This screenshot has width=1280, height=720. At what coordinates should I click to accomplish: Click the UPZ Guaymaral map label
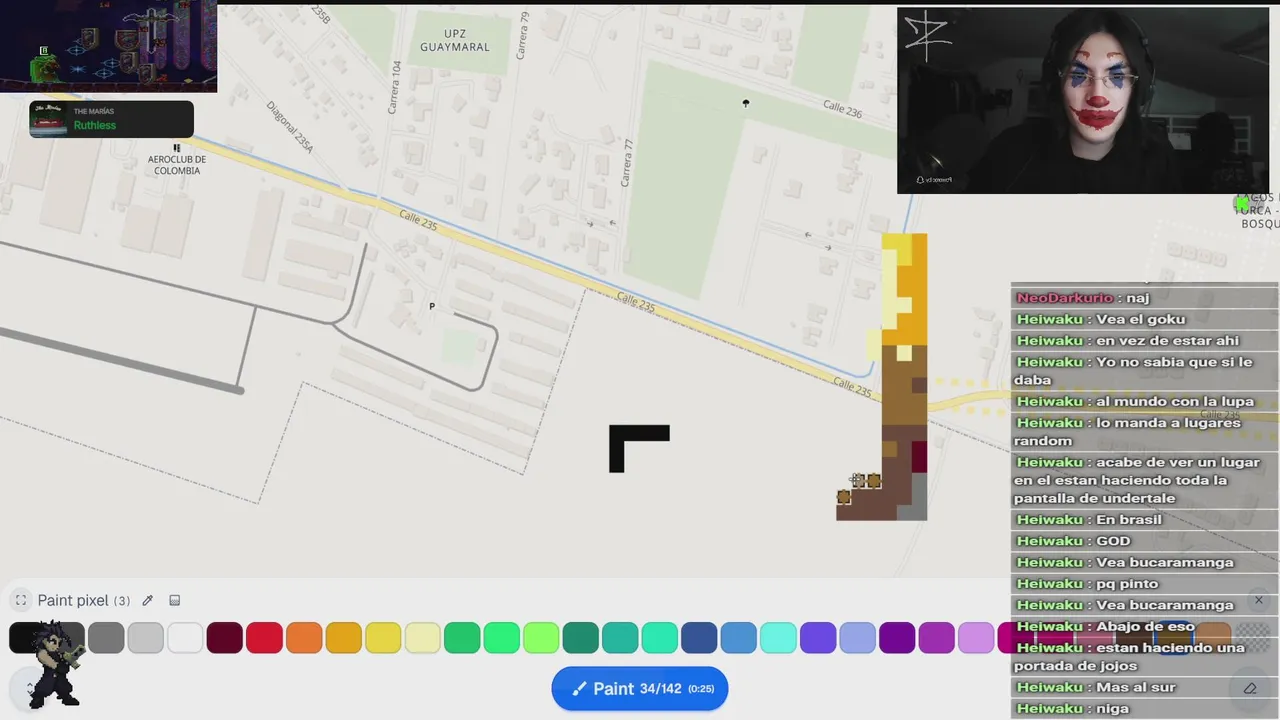click(455, 40)
